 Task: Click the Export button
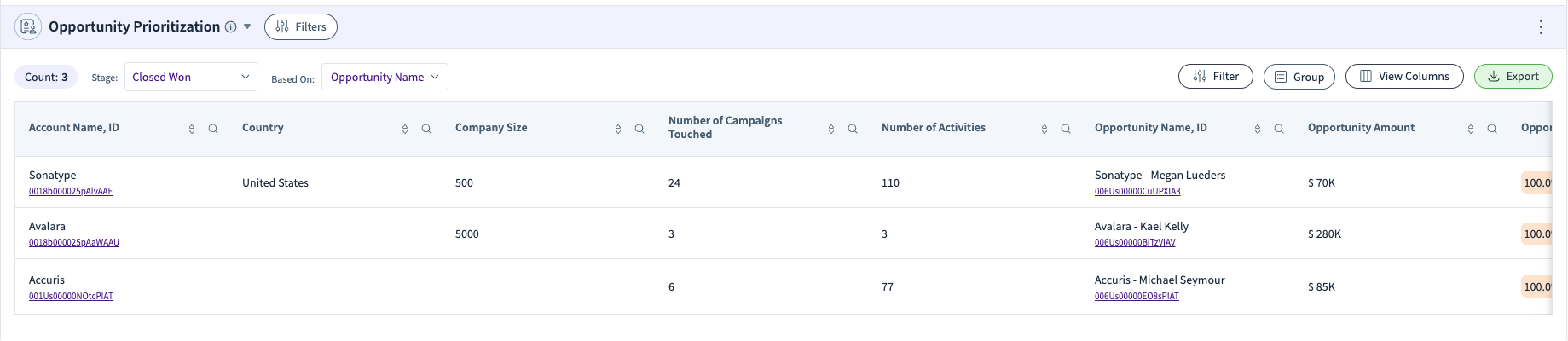click(x=1513, y=77)
